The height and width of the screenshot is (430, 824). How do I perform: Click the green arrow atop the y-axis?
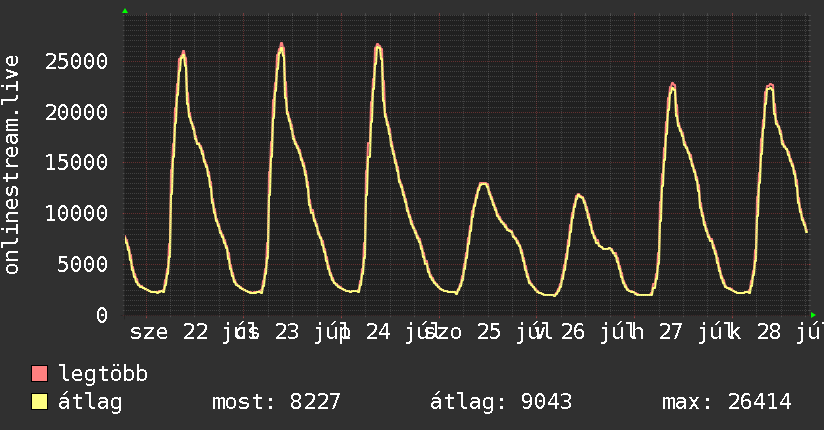coord(125,11)
